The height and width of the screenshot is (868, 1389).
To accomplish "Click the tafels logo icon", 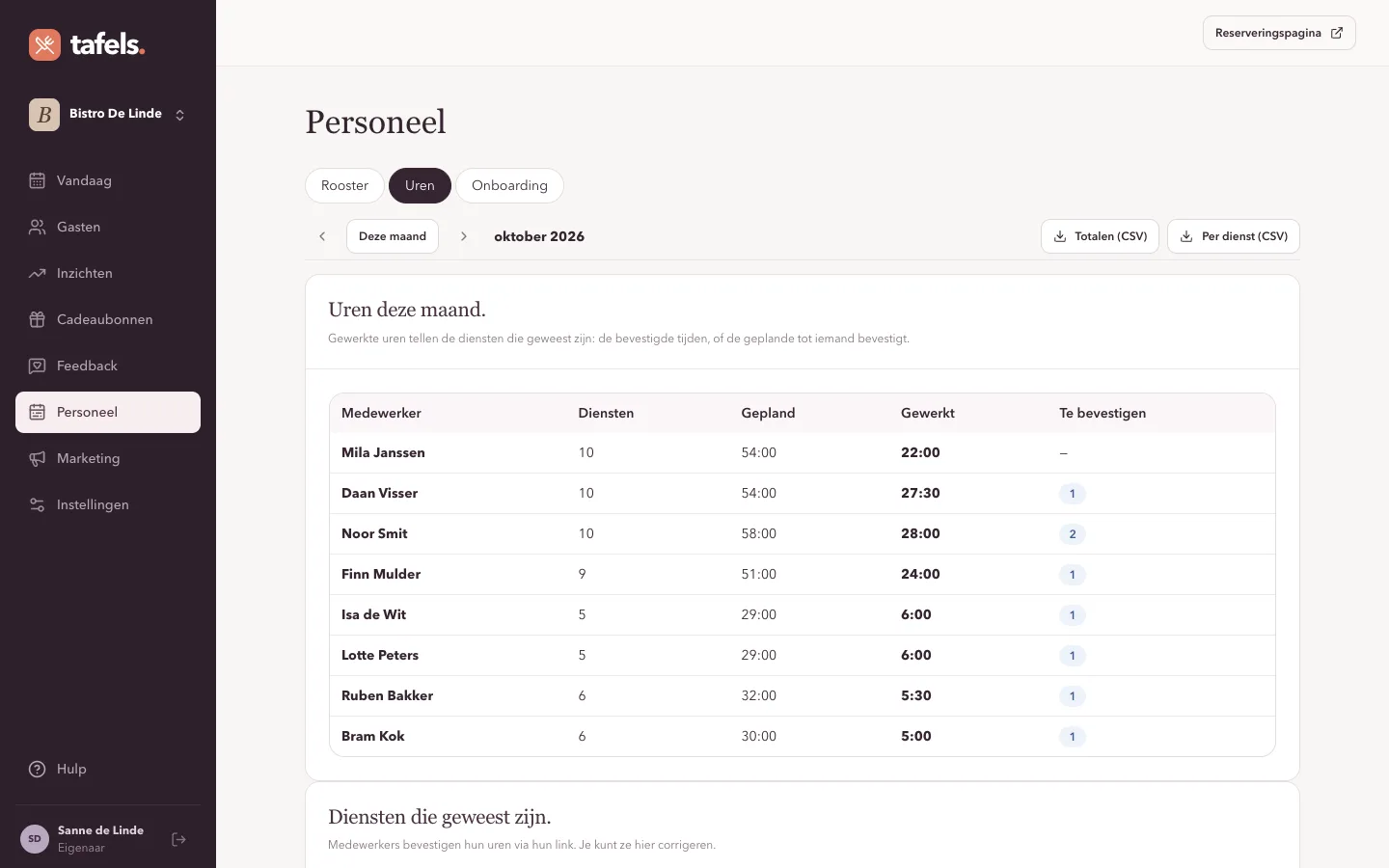I will 44,44.
